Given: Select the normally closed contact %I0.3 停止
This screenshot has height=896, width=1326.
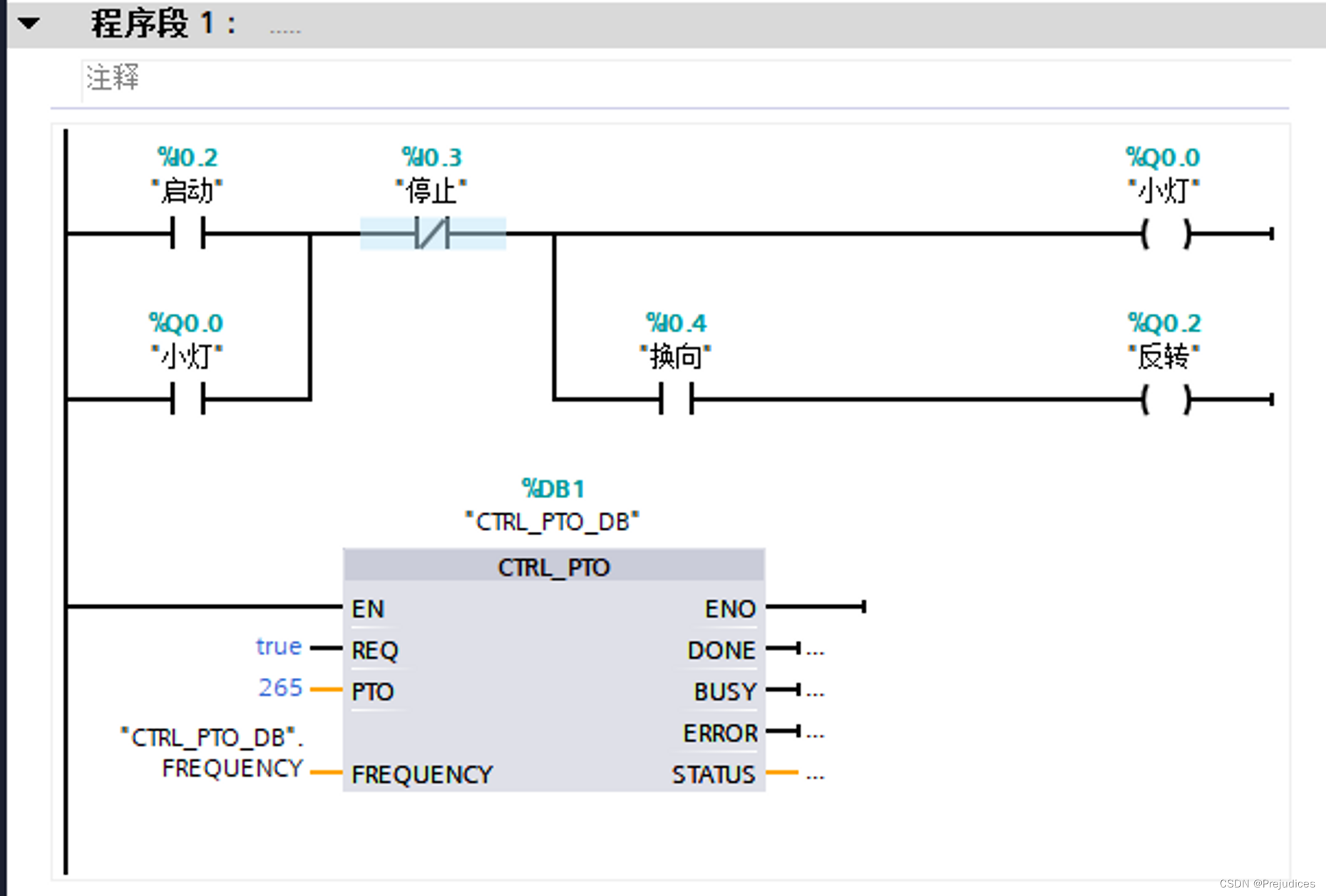Looking at the screenshot, I should pos(433,233).
